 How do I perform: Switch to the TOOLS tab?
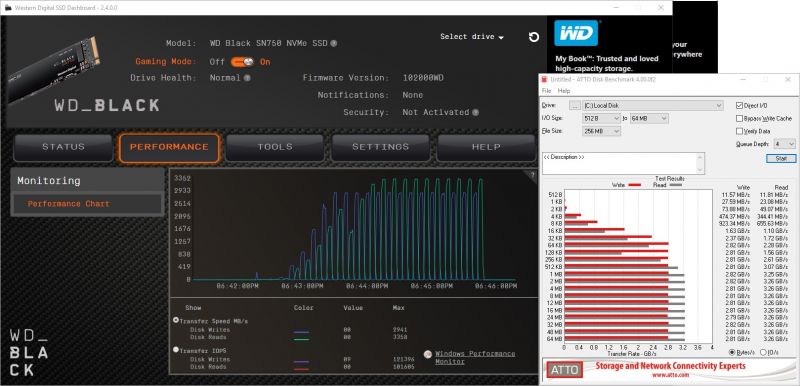(275, 147)
